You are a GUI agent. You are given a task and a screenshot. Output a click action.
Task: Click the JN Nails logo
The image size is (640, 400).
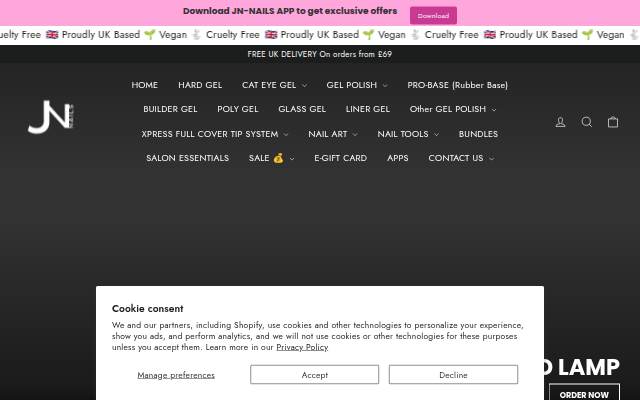point(51,117)
